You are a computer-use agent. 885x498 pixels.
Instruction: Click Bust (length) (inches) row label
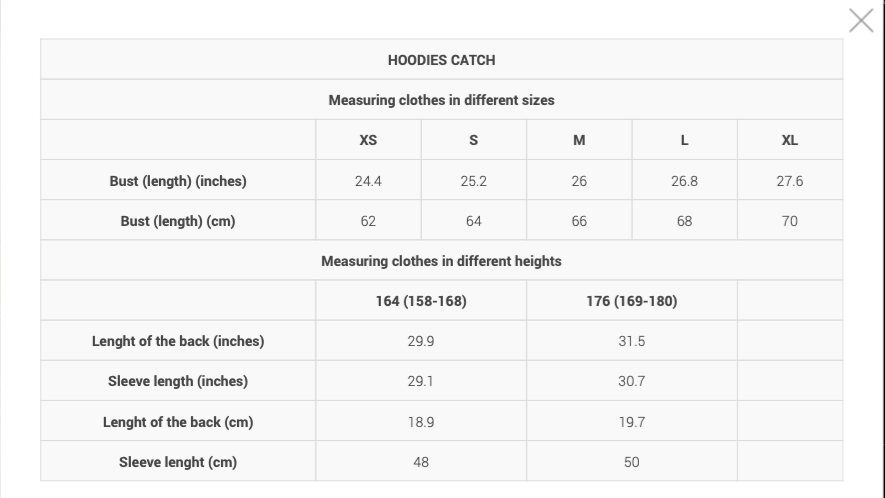[x=178, y=181]
